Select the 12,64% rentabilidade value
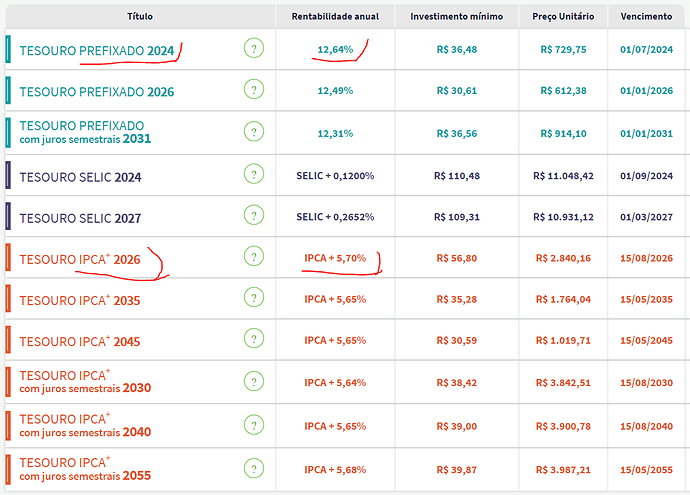690x495 pixels. [335, 49]
